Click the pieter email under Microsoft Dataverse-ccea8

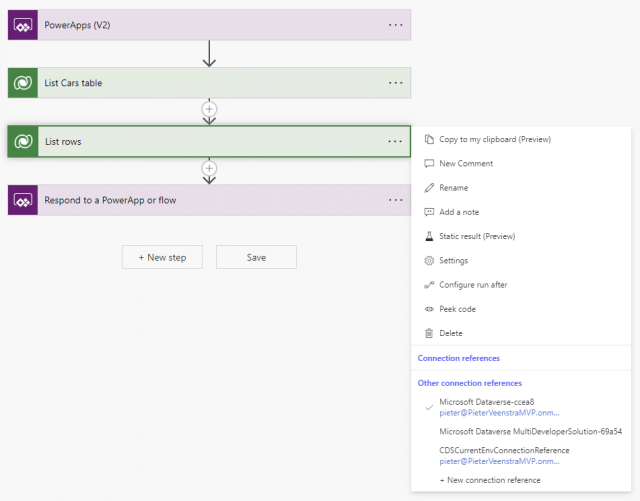pos(499,413)
